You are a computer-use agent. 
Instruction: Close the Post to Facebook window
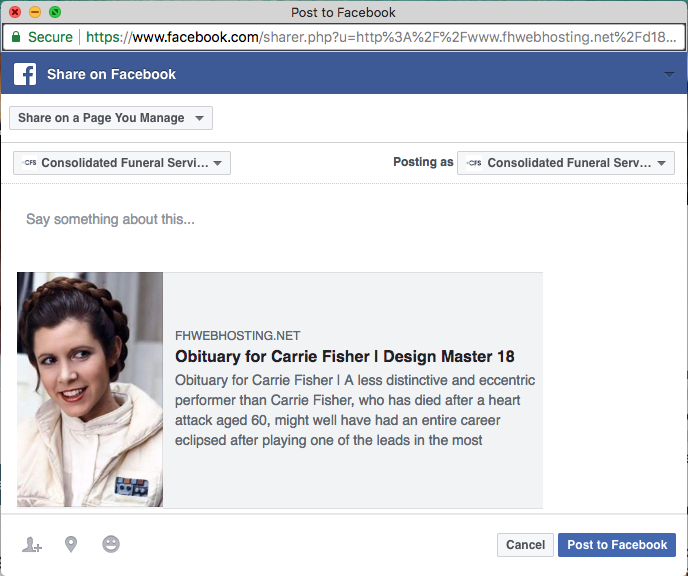(15, 12)
